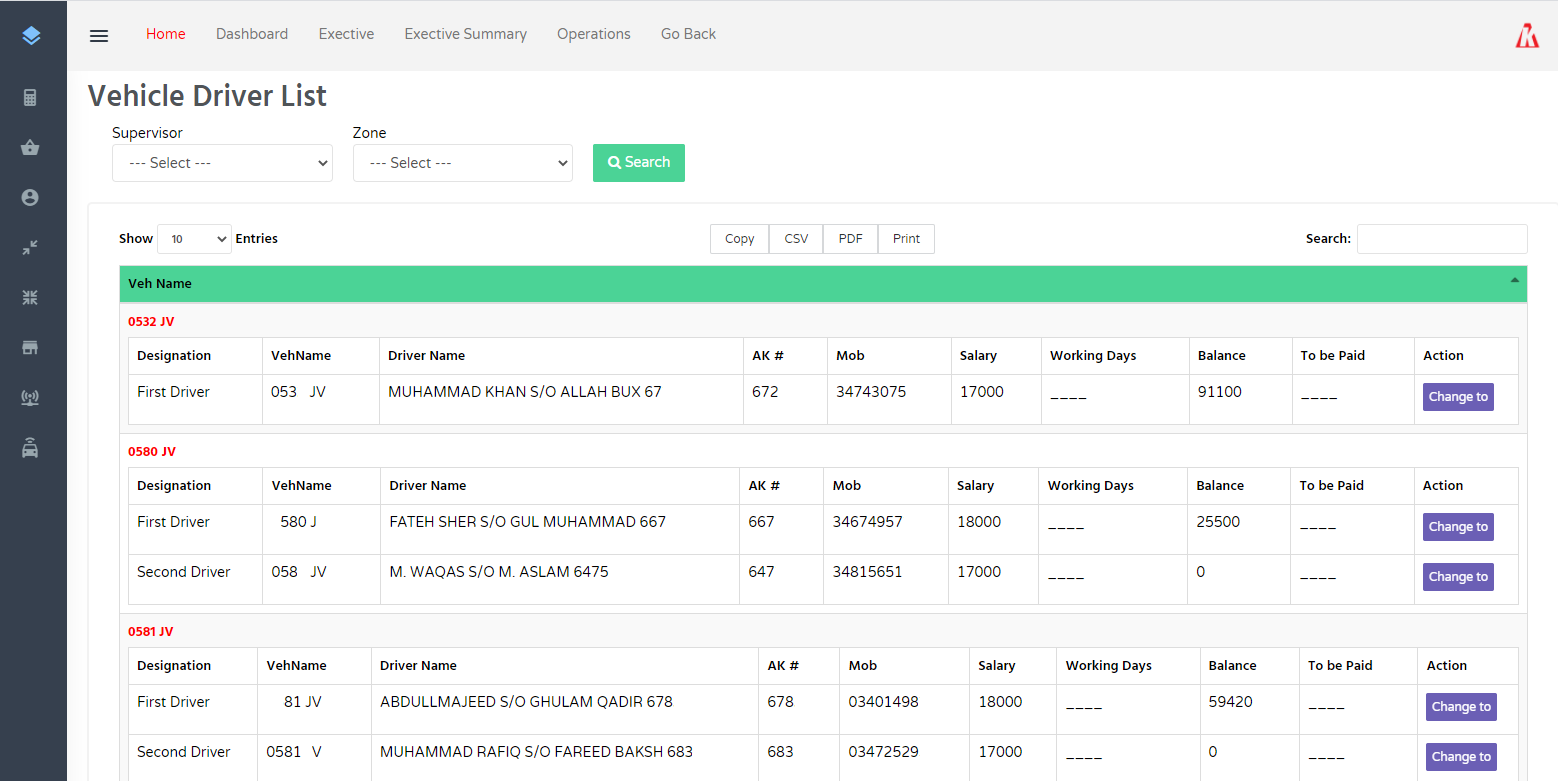The image size is (1558, 781).
Task: Open the broadcast antenna sidebar icon
Action: (30, 398)
